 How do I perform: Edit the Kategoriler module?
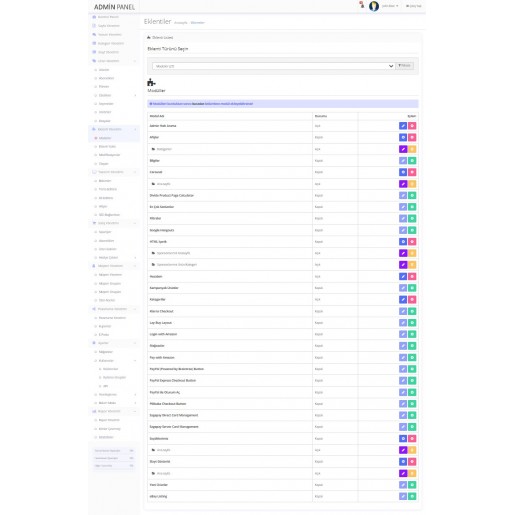click(x=403, y=299)
